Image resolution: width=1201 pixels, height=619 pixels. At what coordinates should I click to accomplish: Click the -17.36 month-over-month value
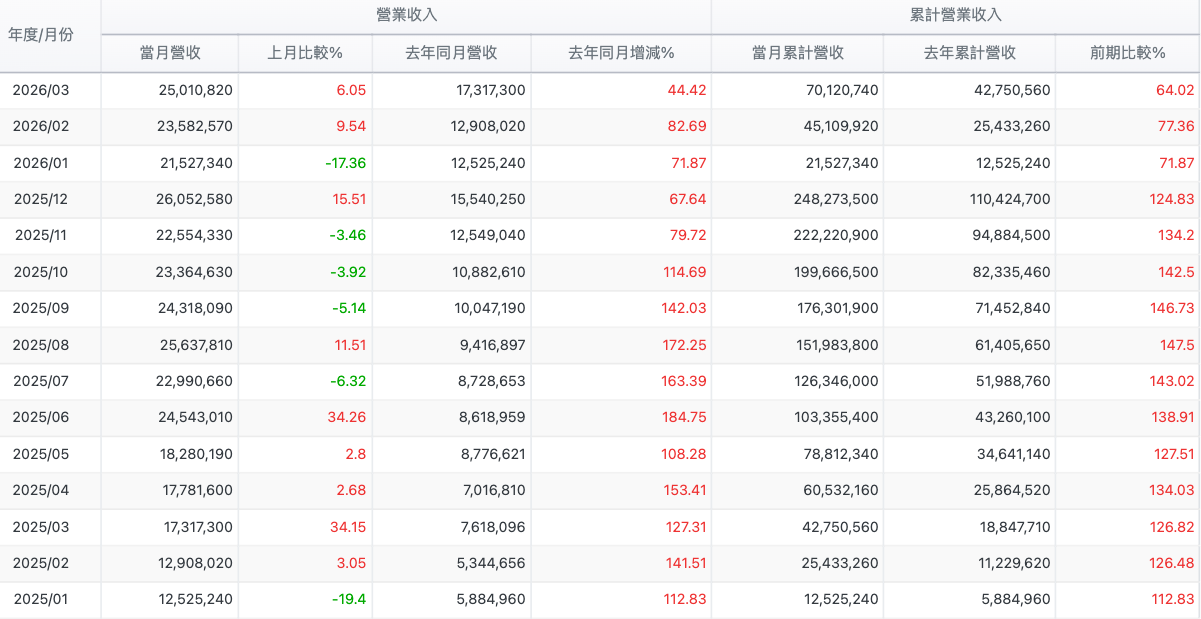coord(345,163)
